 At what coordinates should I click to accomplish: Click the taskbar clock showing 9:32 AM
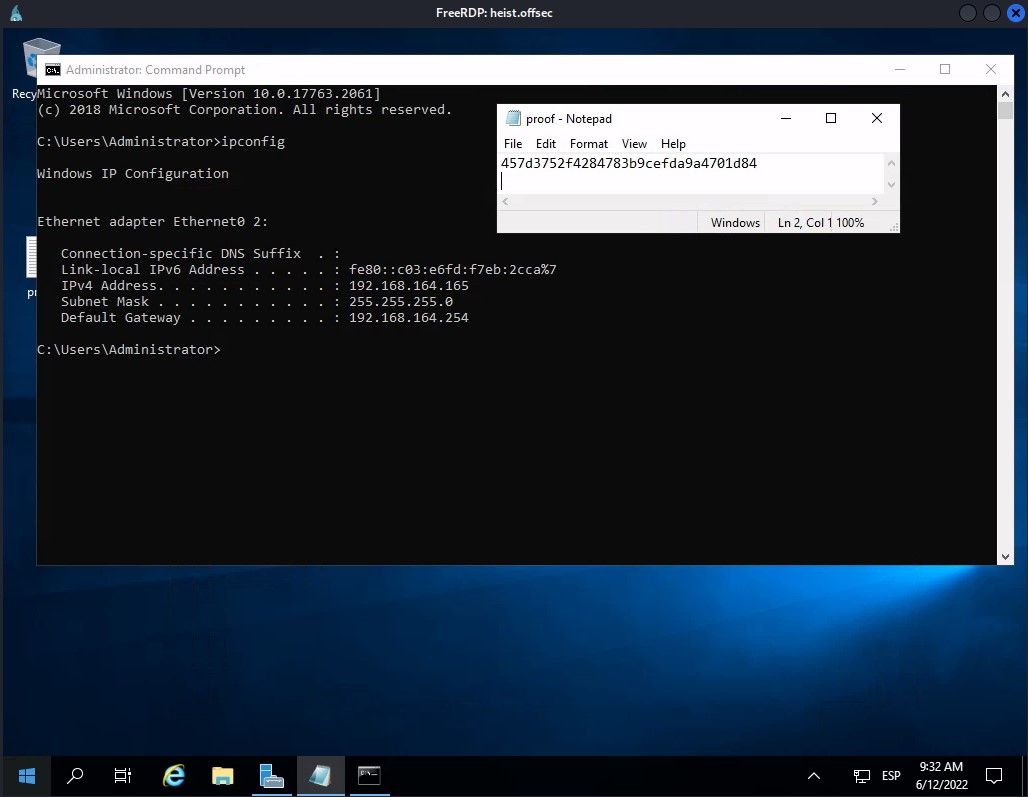click(941, 775)
